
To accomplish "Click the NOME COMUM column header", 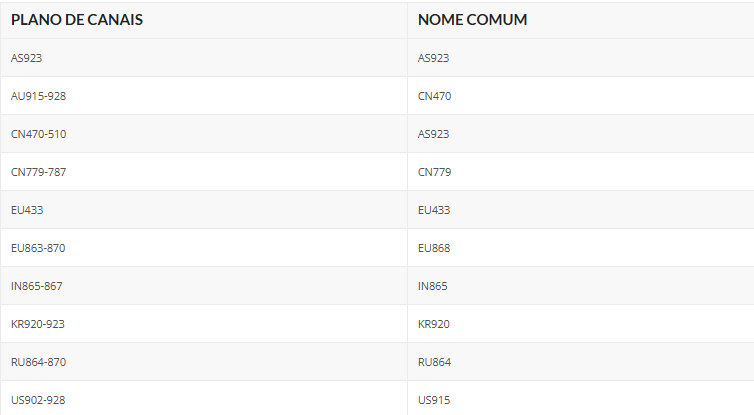I will 472,20.
